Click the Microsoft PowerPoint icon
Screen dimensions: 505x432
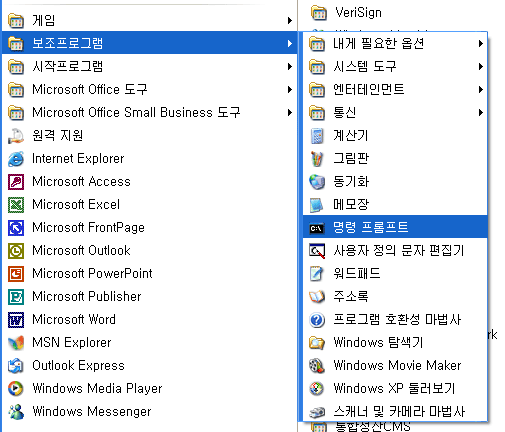coord(16,274)
